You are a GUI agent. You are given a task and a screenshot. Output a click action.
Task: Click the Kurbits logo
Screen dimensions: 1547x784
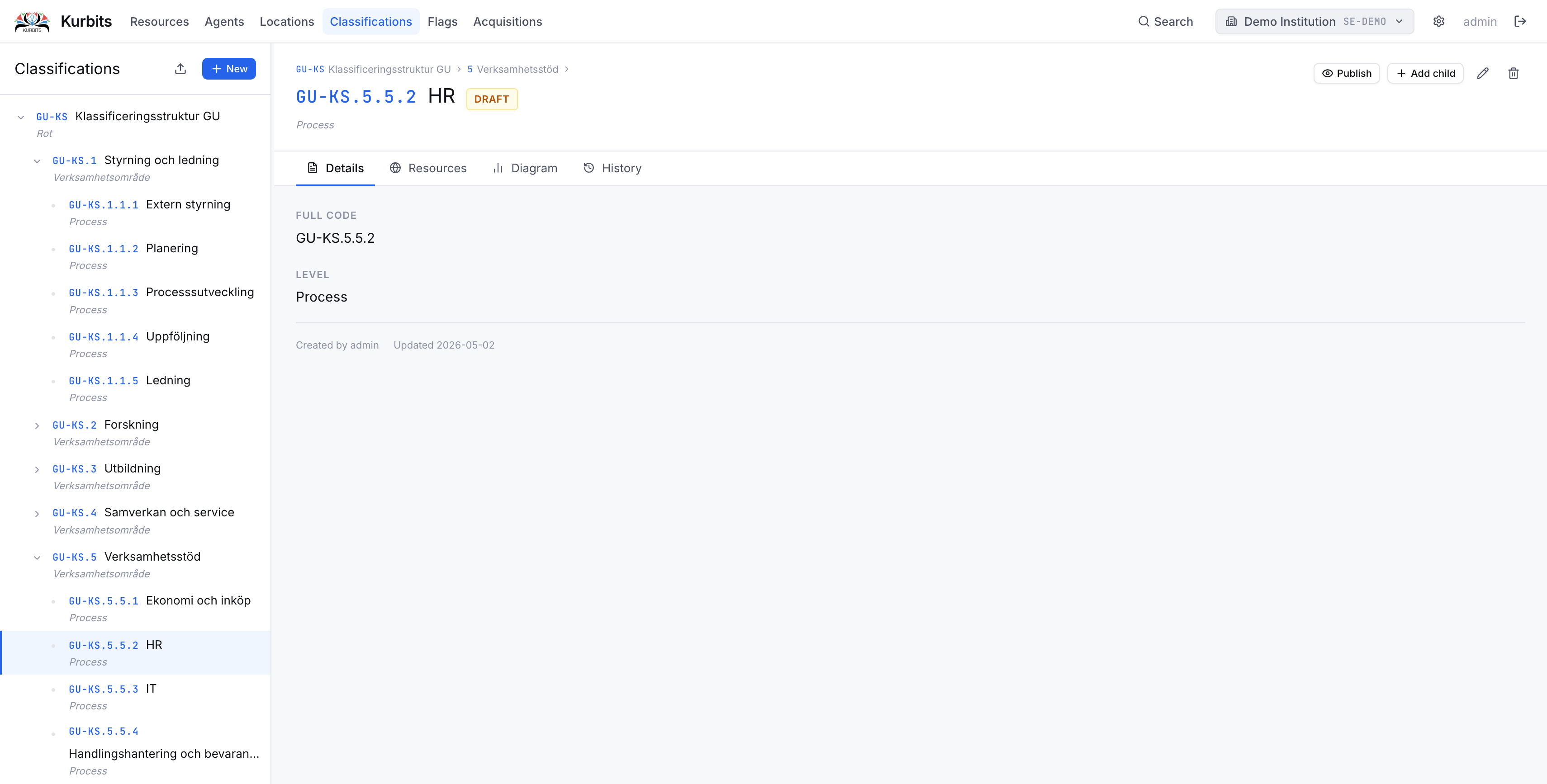coord(32,22)
